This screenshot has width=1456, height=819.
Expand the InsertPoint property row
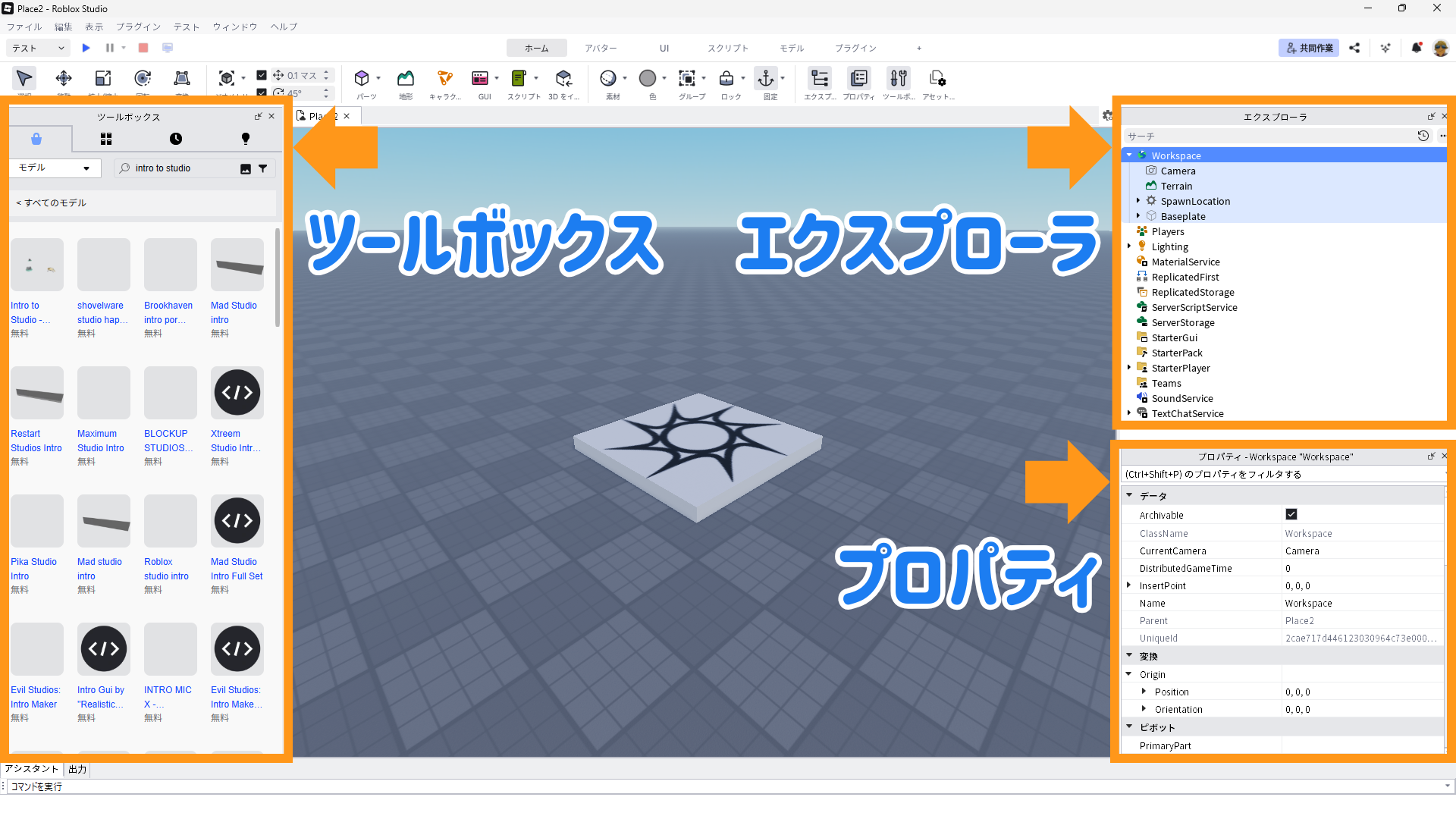tap(1129, 585)
